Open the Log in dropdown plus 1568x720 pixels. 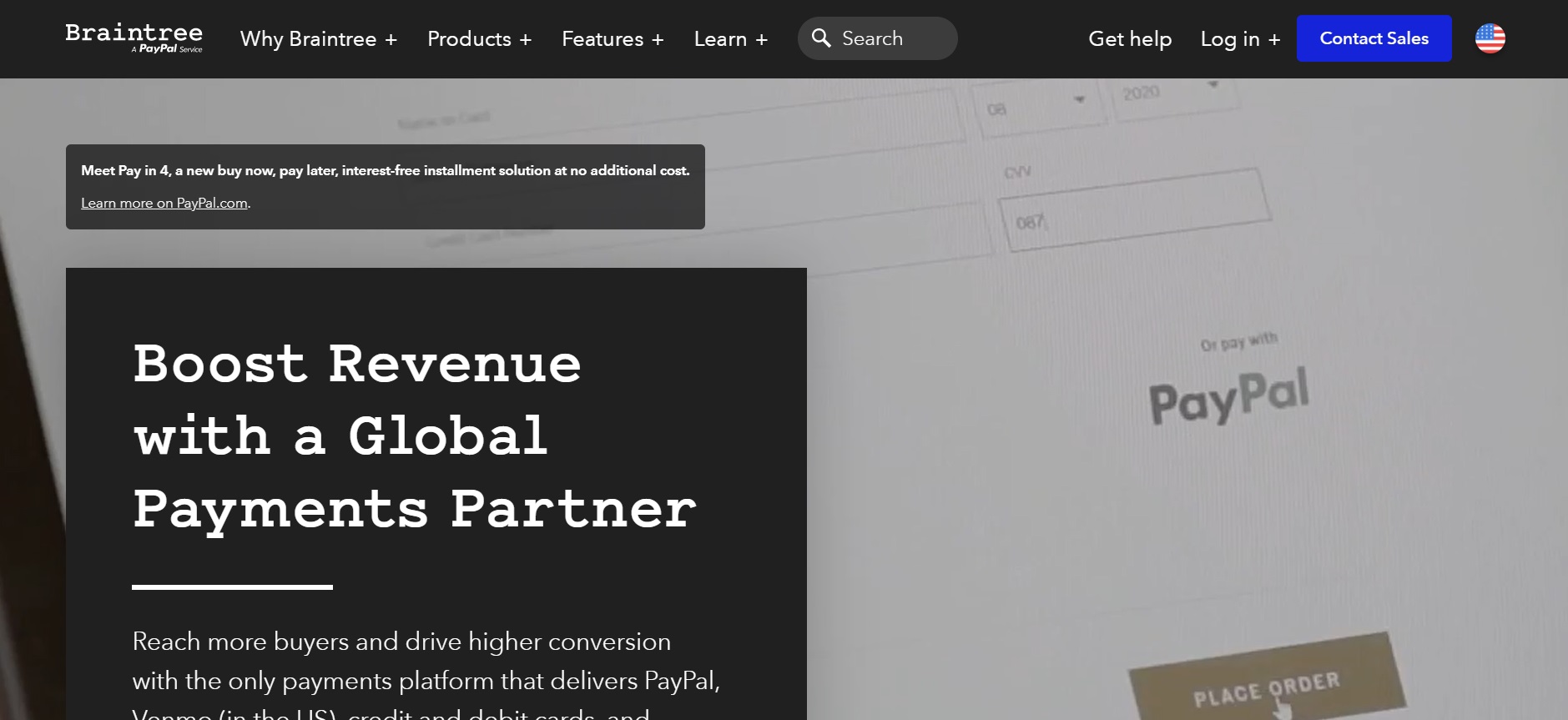point(1273,40)
